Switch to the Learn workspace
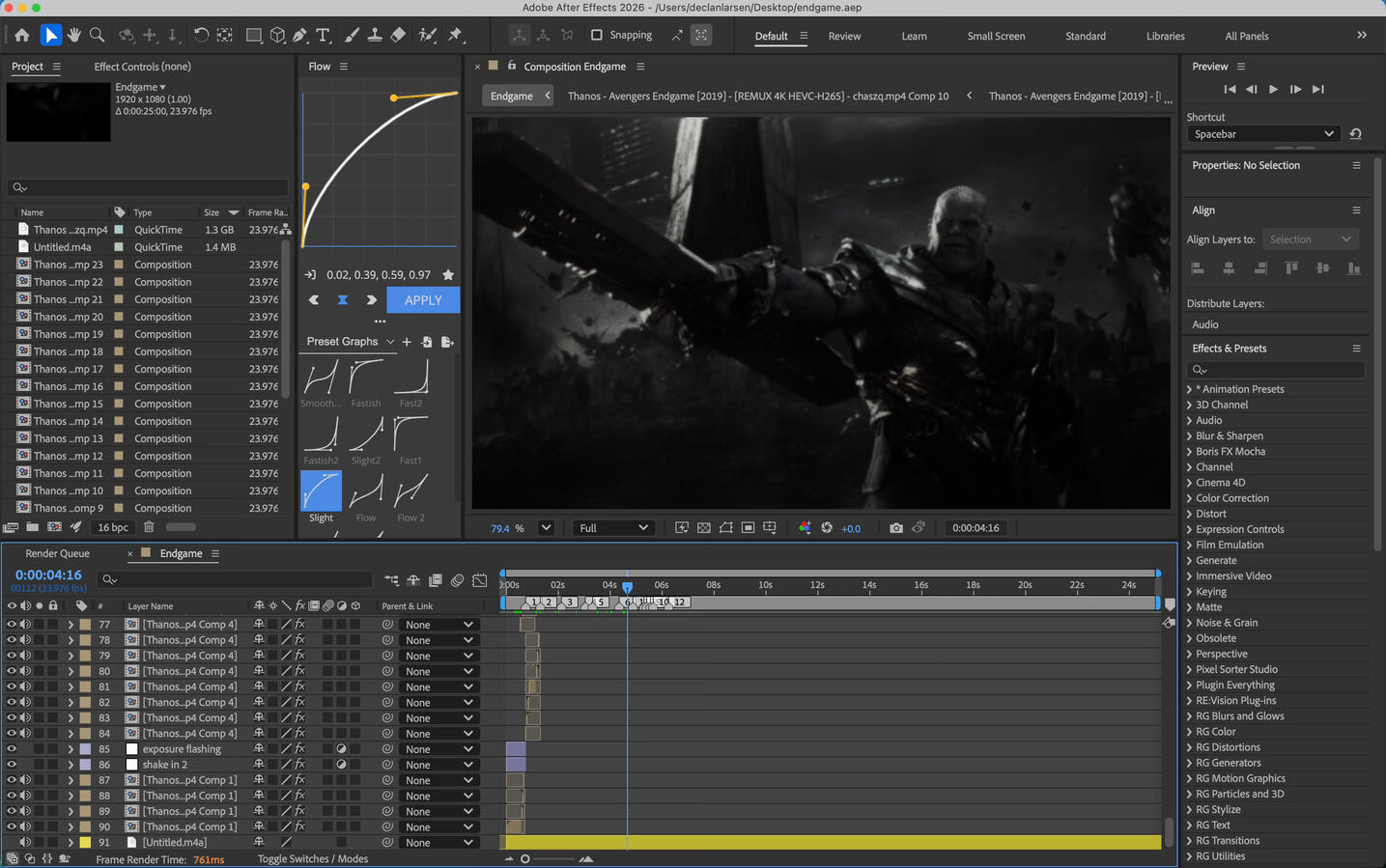The image size is (1386, 868). click(914, 36)
